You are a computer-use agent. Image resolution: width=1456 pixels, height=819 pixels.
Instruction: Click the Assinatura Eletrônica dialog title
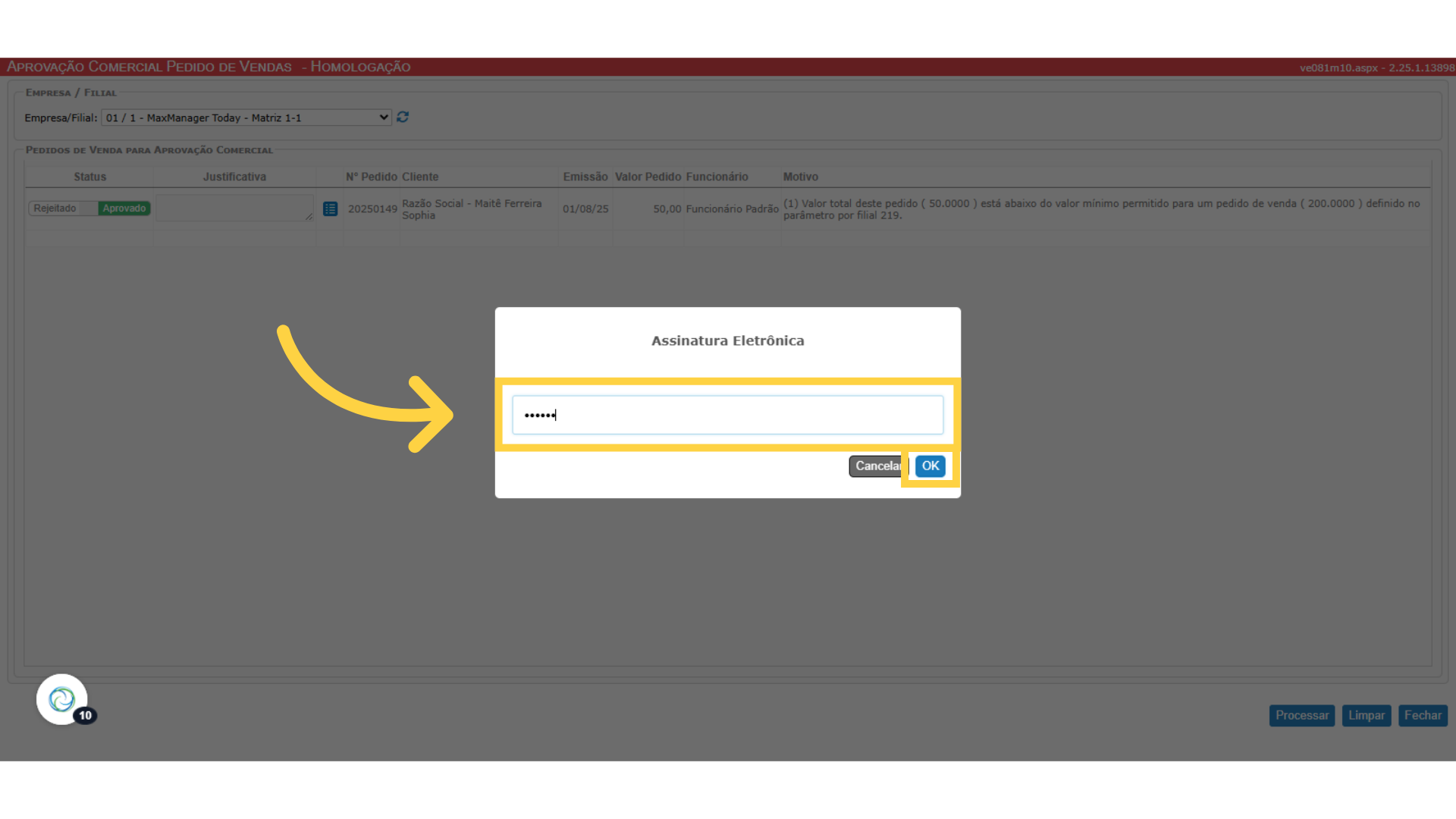click(727, 340)
